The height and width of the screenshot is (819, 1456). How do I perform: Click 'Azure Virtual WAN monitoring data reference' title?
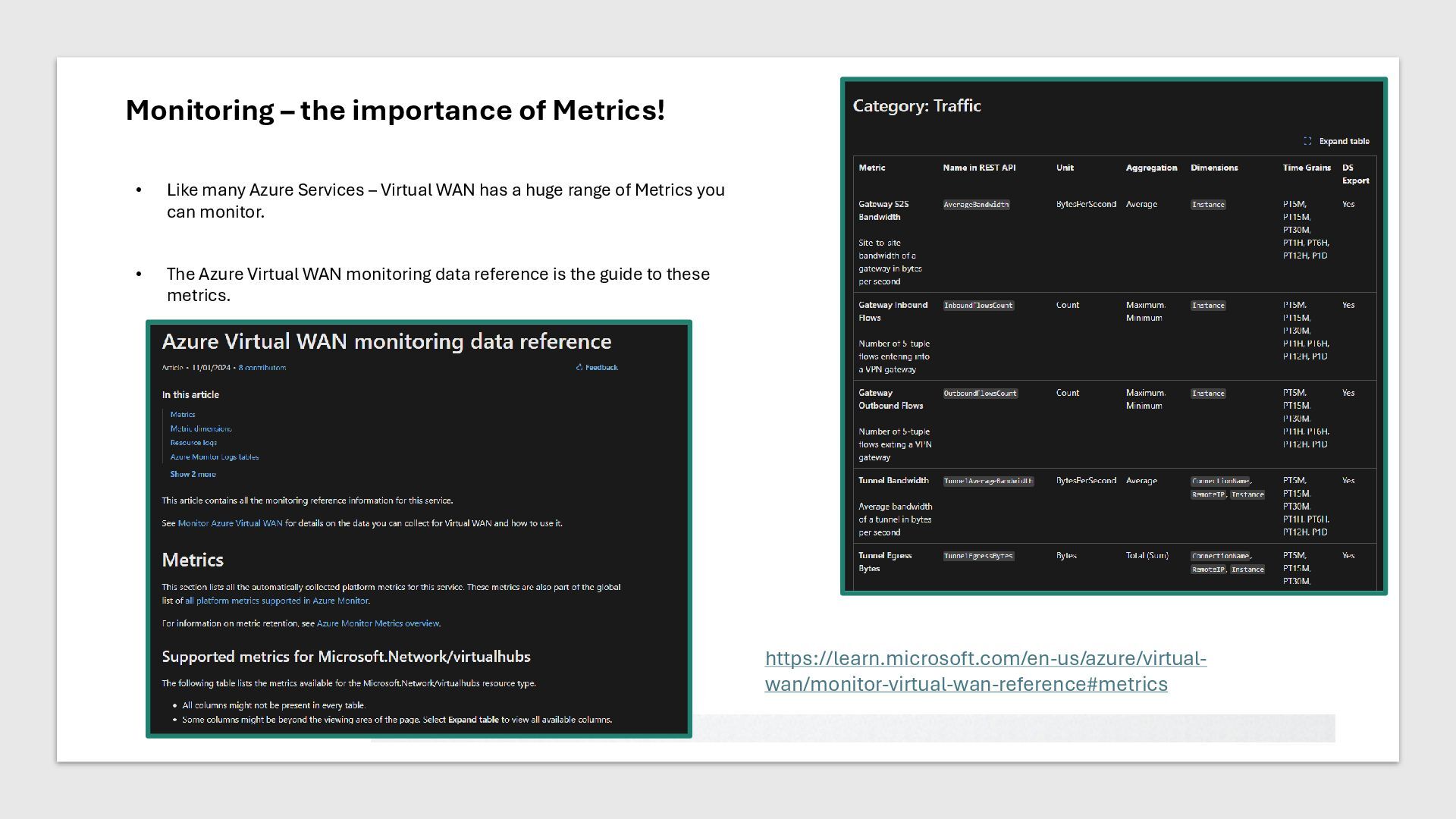point(387,342)
